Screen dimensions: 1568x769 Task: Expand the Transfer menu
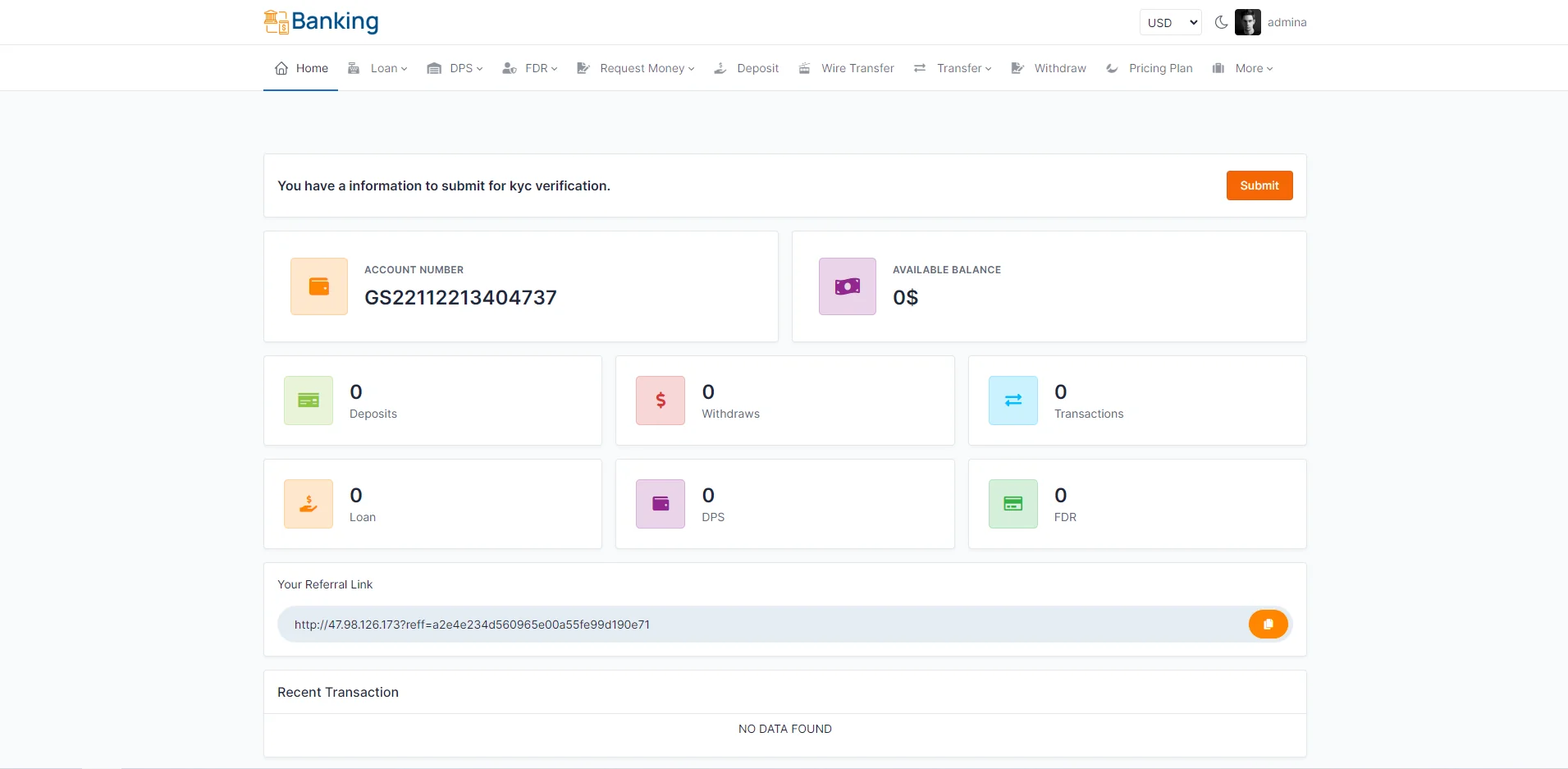(953, 68)
